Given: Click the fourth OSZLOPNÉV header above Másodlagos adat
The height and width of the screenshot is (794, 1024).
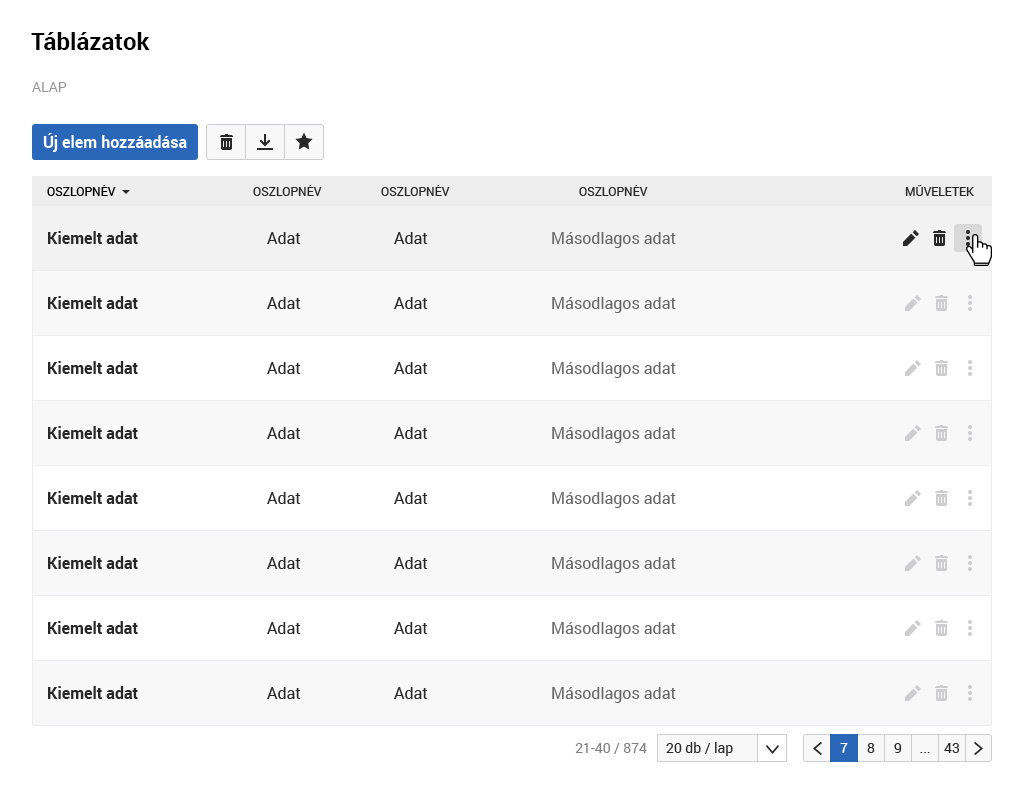Looking at the screenshot, I should coord(613,192).
